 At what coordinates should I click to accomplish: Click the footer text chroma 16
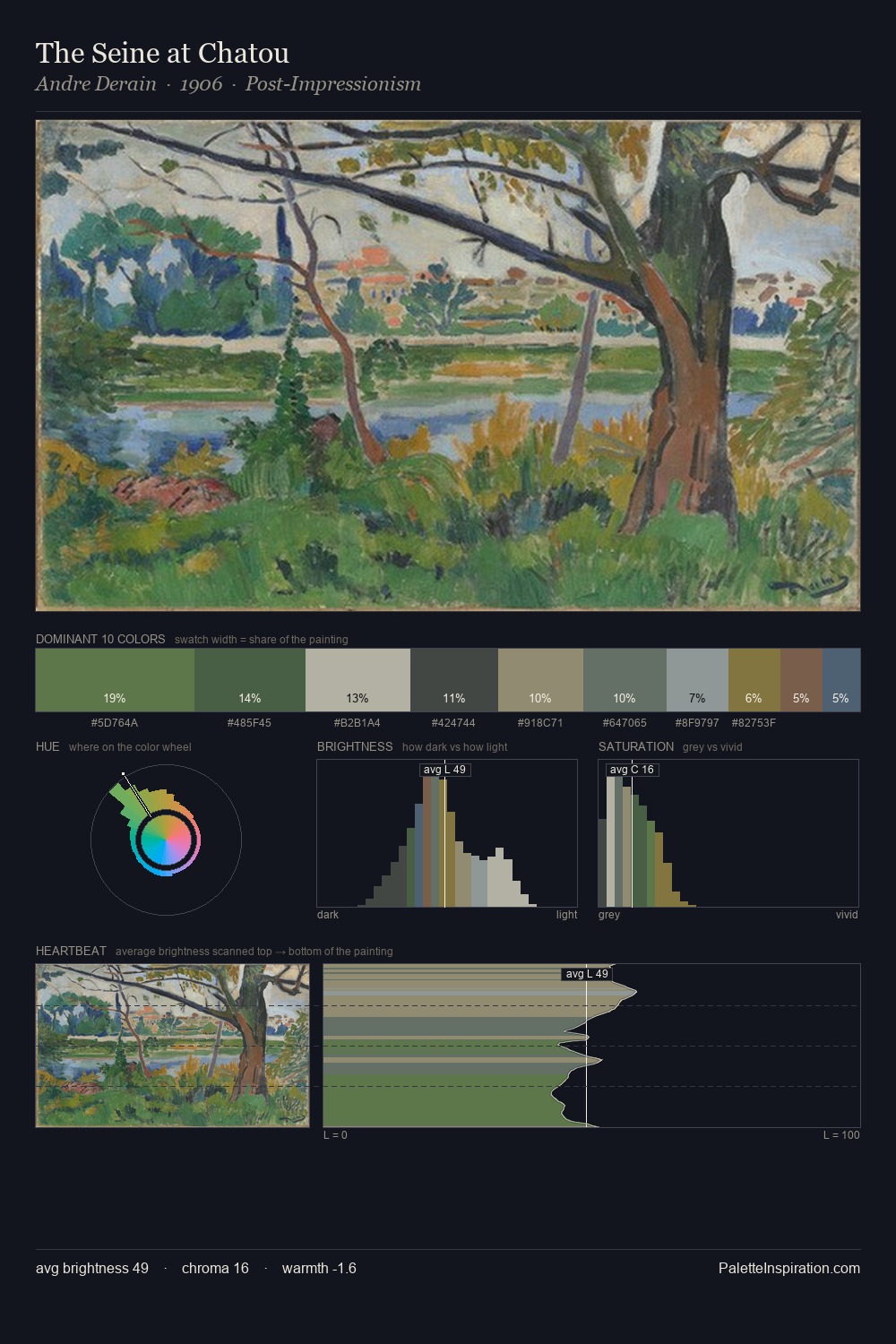[x=215, y=1268]
